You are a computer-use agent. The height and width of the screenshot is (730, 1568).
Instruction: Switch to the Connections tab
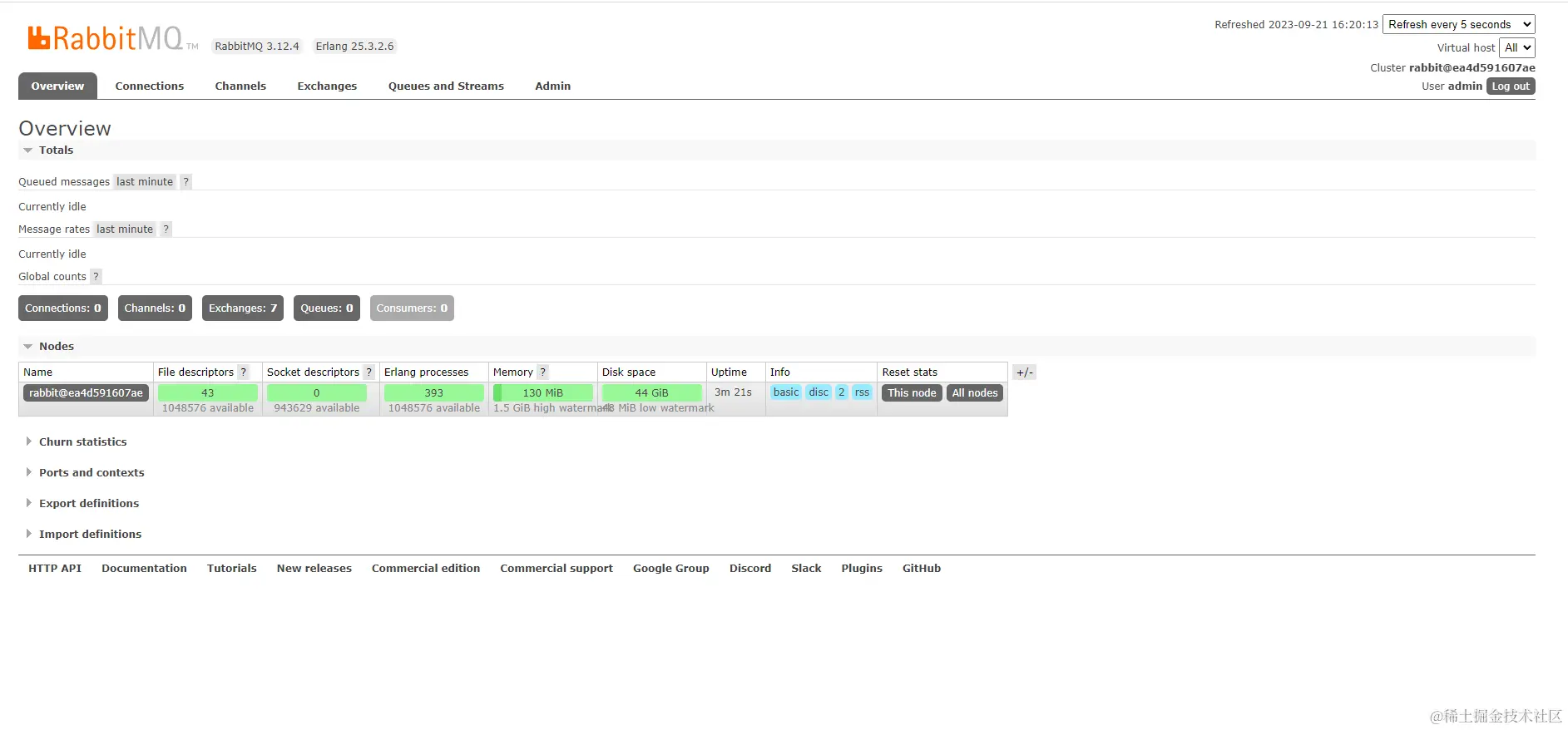point(150,86)
